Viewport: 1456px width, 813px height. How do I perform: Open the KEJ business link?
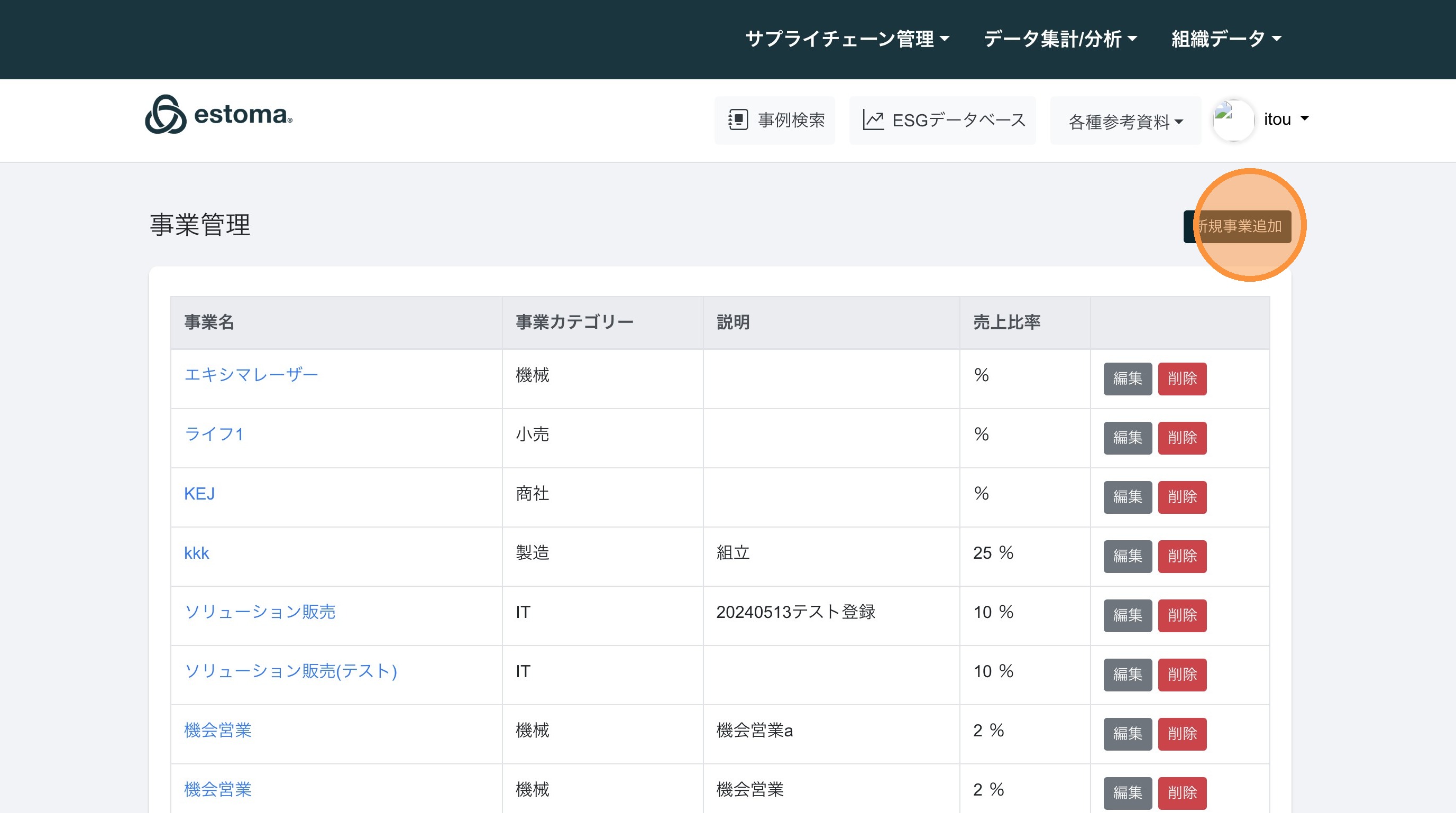pos(199,493)
